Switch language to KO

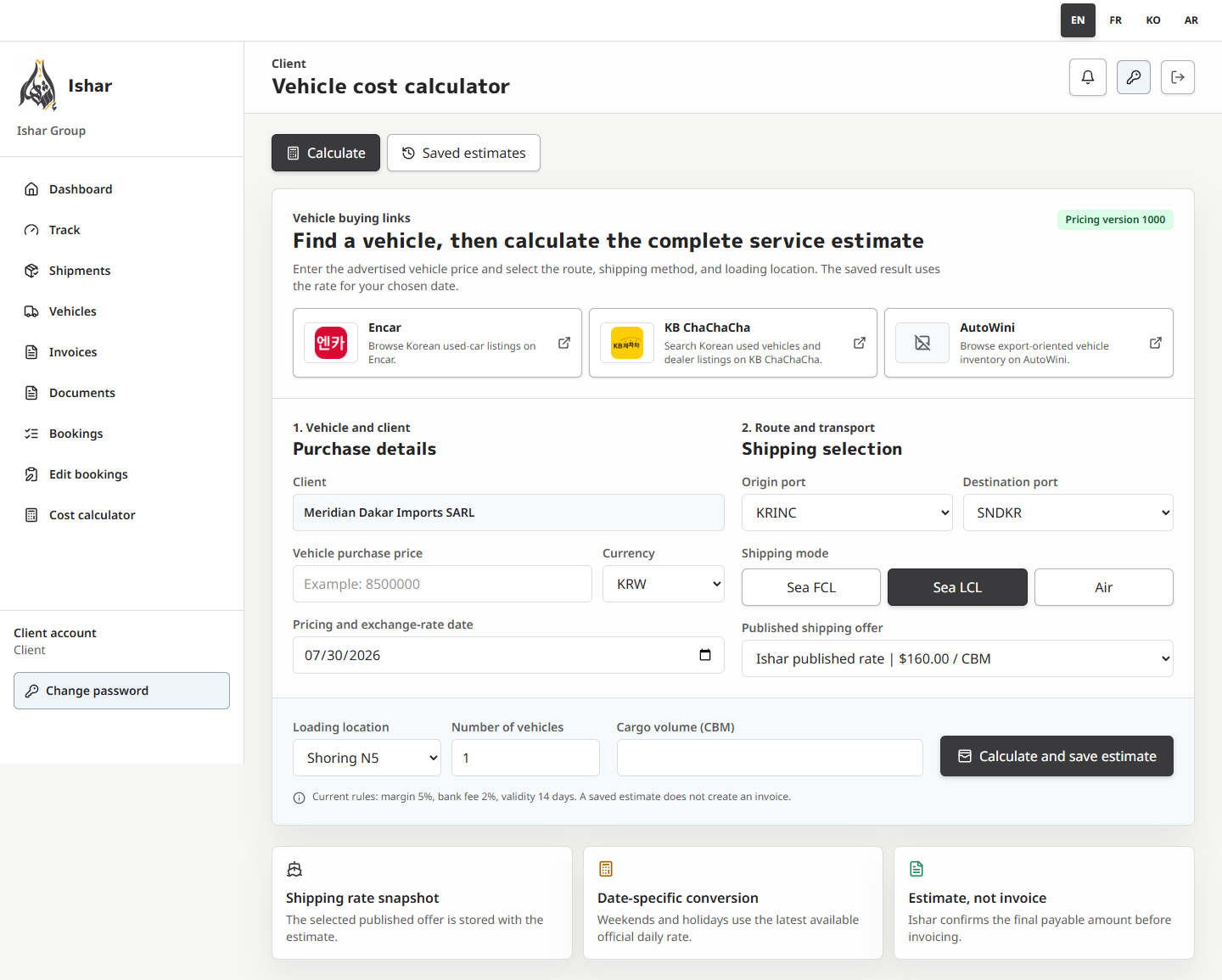1153,20
